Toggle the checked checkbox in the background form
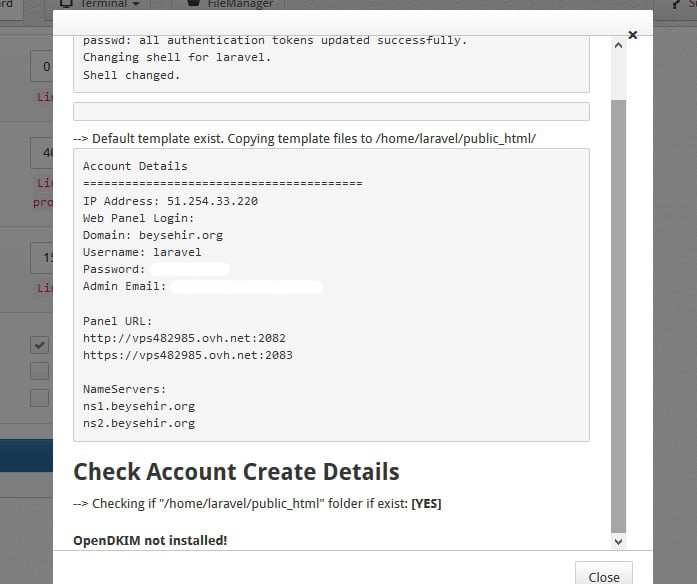 [x=40, y=345]
